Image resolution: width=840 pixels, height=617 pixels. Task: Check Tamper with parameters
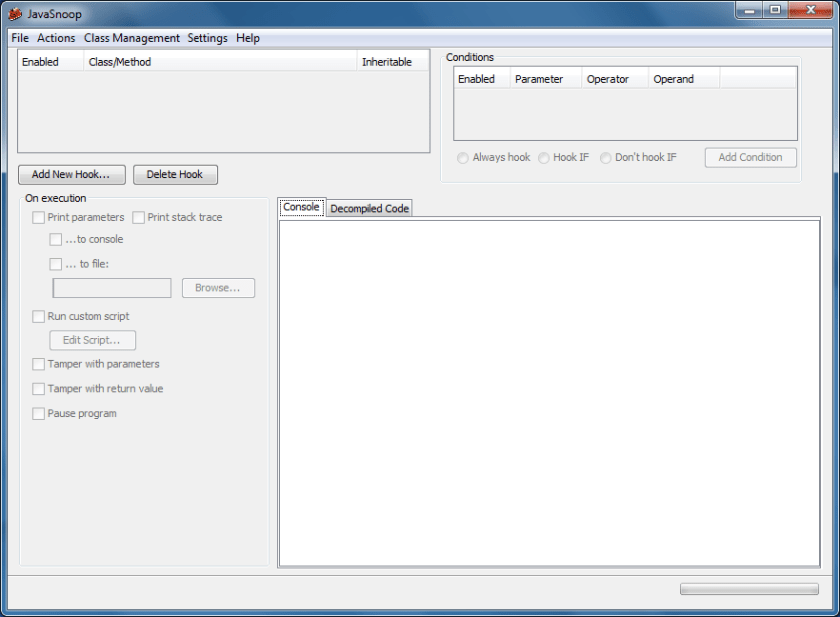pyautogui.click(x=38, y=364)
